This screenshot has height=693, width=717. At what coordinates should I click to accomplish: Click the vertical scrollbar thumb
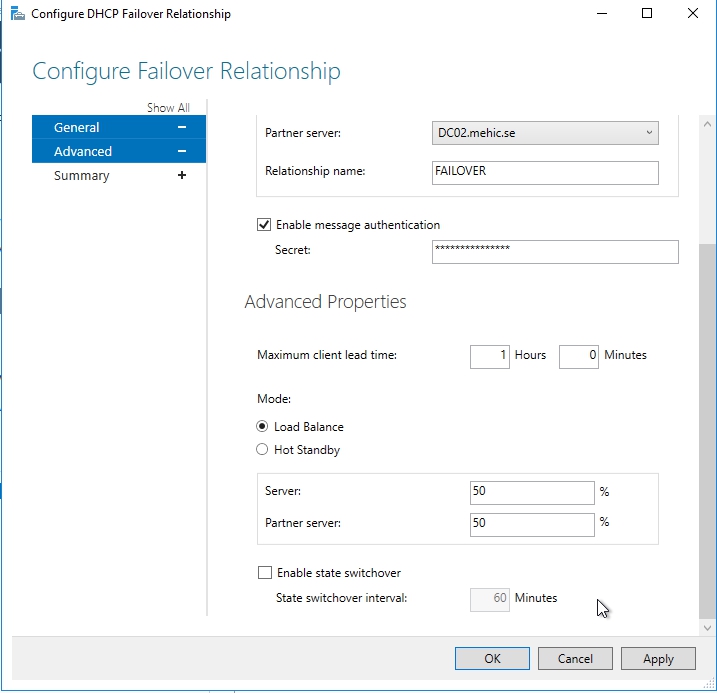[x=708, y=430]
